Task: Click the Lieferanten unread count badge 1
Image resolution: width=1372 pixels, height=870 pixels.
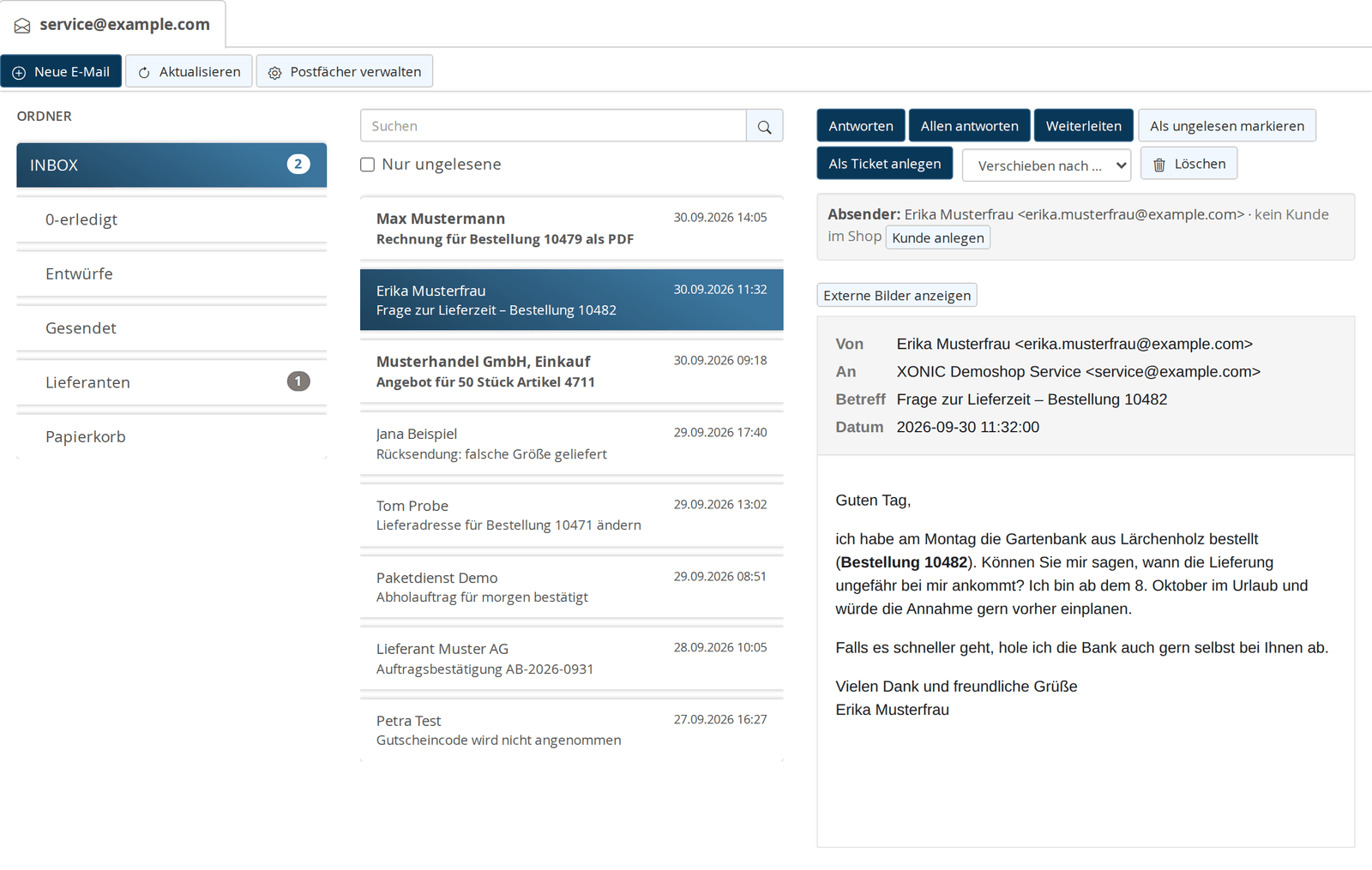Action: pos(298,381)
